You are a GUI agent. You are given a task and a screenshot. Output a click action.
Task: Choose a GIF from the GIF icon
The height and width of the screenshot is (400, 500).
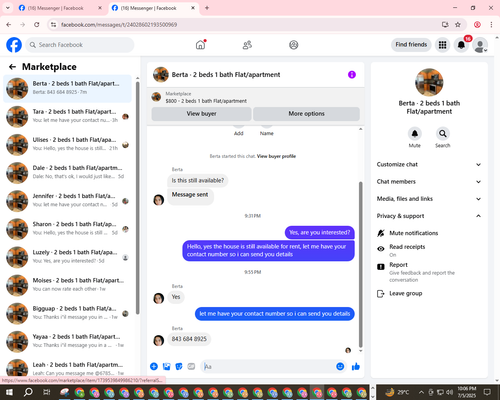pyautogui.click(x=191, y=367)
